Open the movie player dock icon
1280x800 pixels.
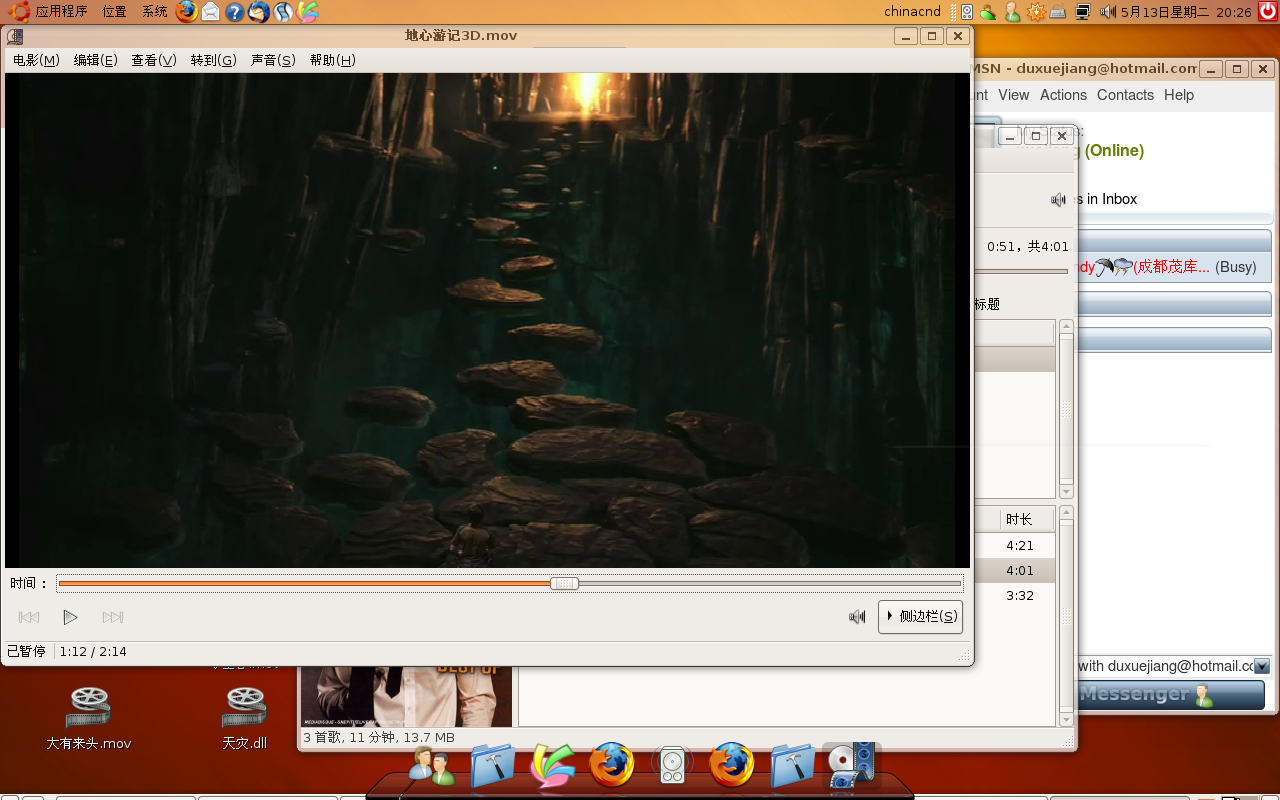coord(852,765)
